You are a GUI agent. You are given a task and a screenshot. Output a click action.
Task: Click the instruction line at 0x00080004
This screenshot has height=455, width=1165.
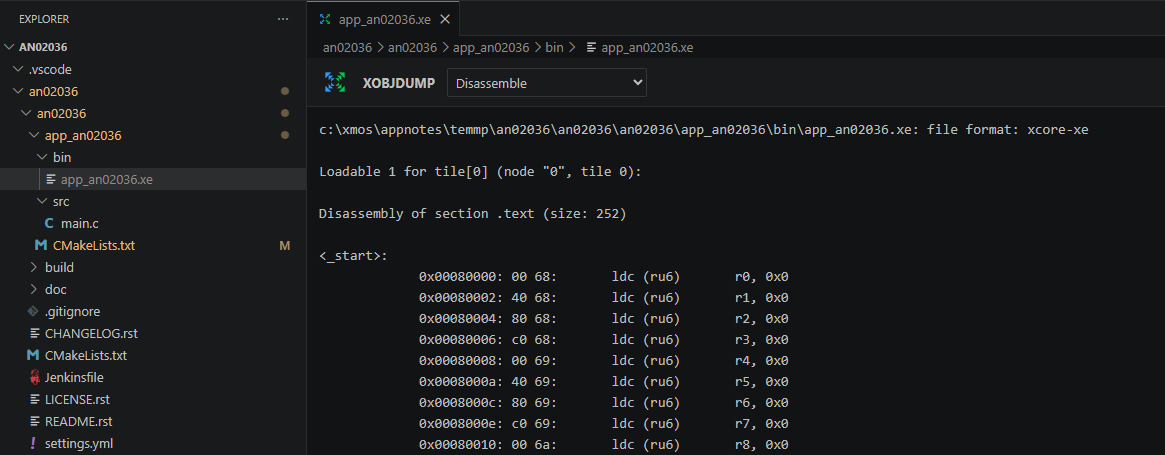pyautogui.click(x=603, y=320)
